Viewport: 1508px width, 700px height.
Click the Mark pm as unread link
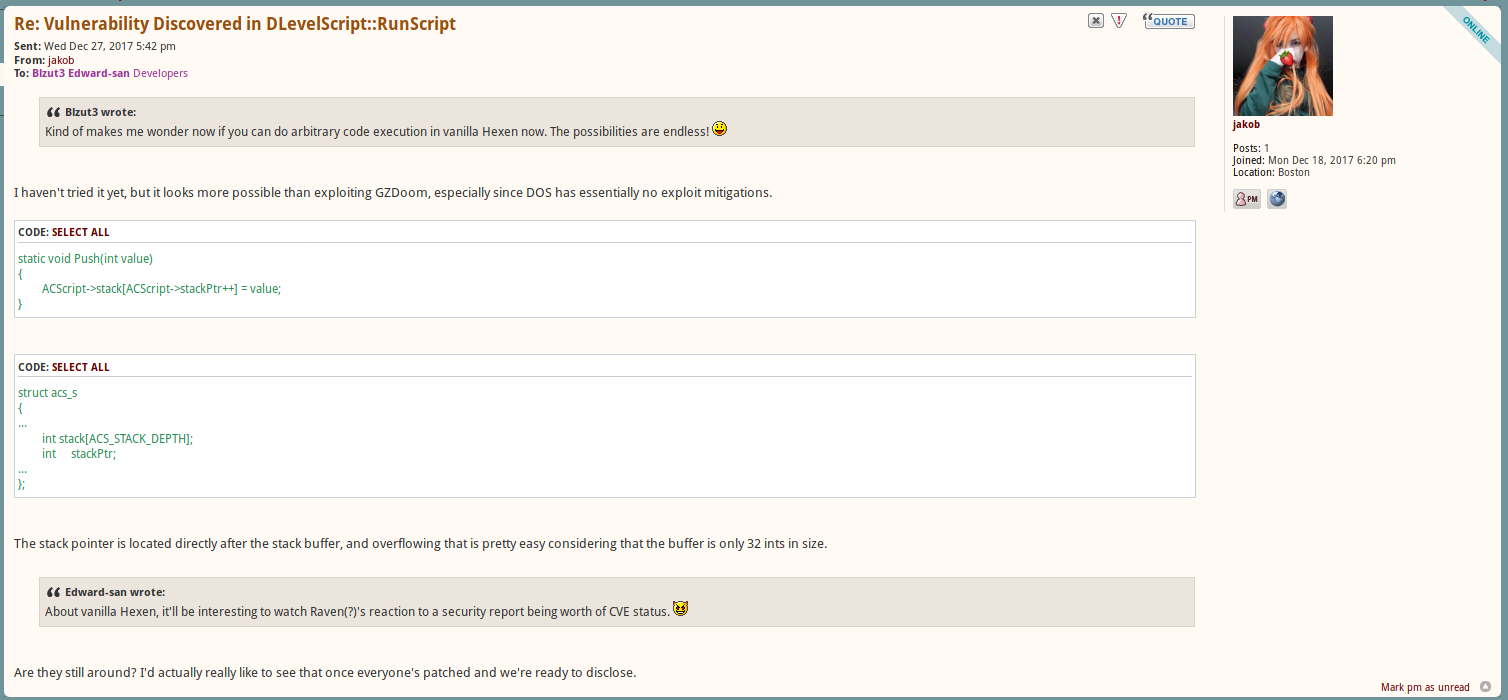(1424, 687)
